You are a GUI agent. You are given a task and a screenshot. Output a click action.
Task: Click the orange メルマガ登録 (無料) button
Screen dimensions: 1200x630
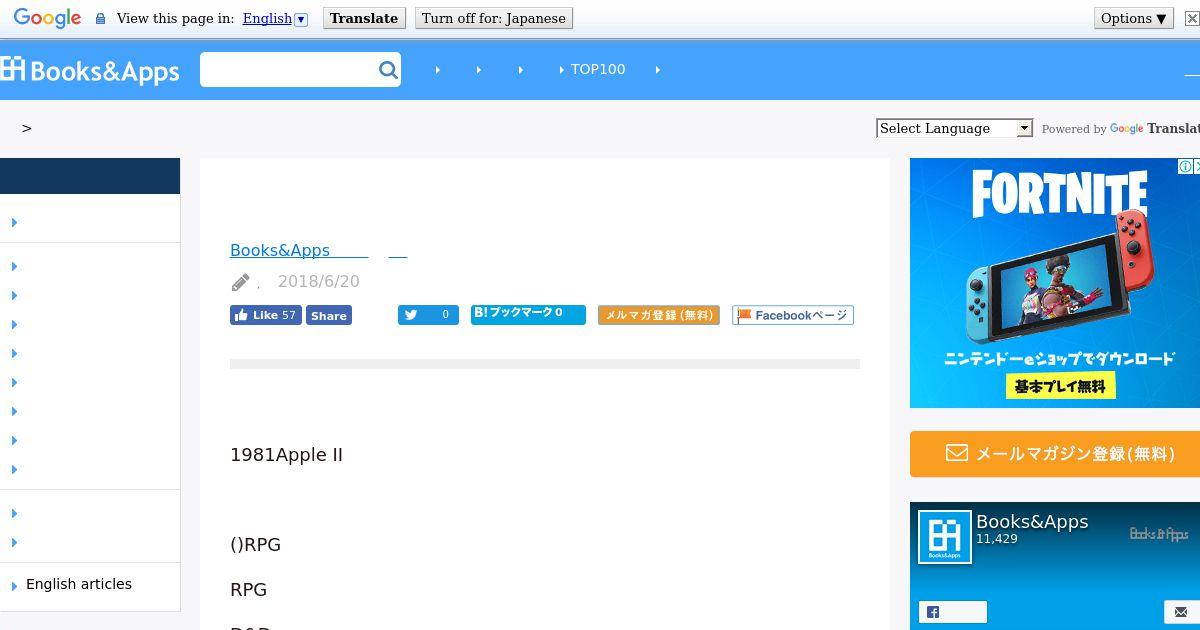659,315
